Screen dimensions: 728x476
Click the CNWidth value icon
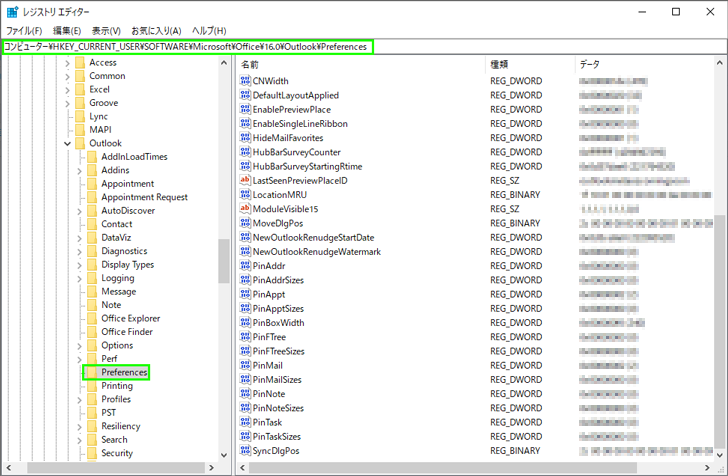(245, 80)
